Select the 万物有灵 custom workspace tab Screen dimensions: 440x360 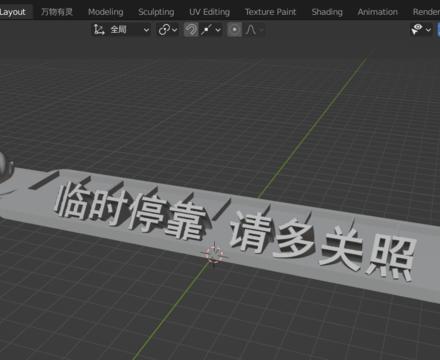pyautogui.click(x=57, y=12)
